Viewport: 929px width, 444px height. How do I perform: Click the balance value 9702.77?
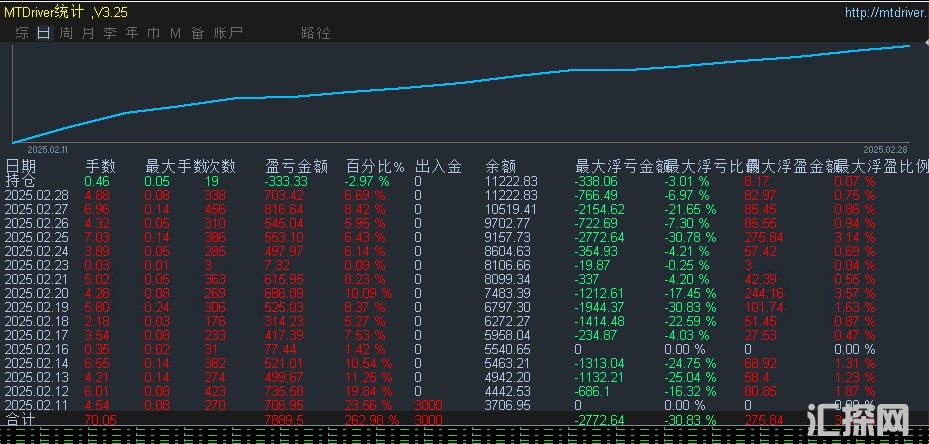[508, 223]
